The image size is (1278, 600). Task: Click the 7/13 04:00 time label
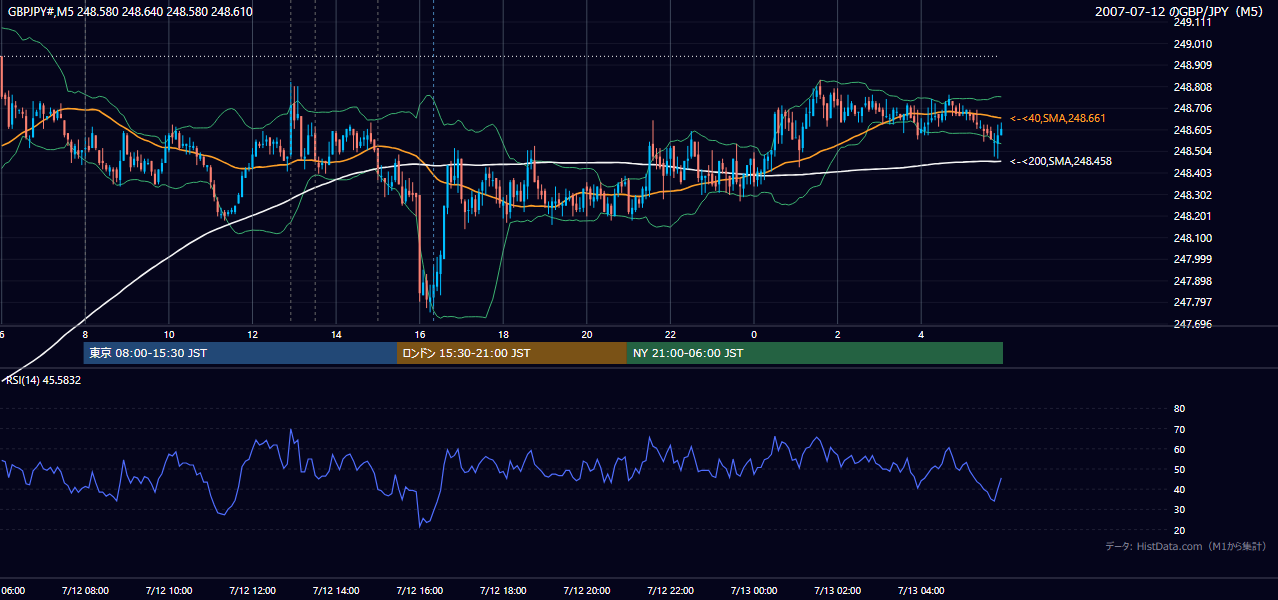coord(921,591)
